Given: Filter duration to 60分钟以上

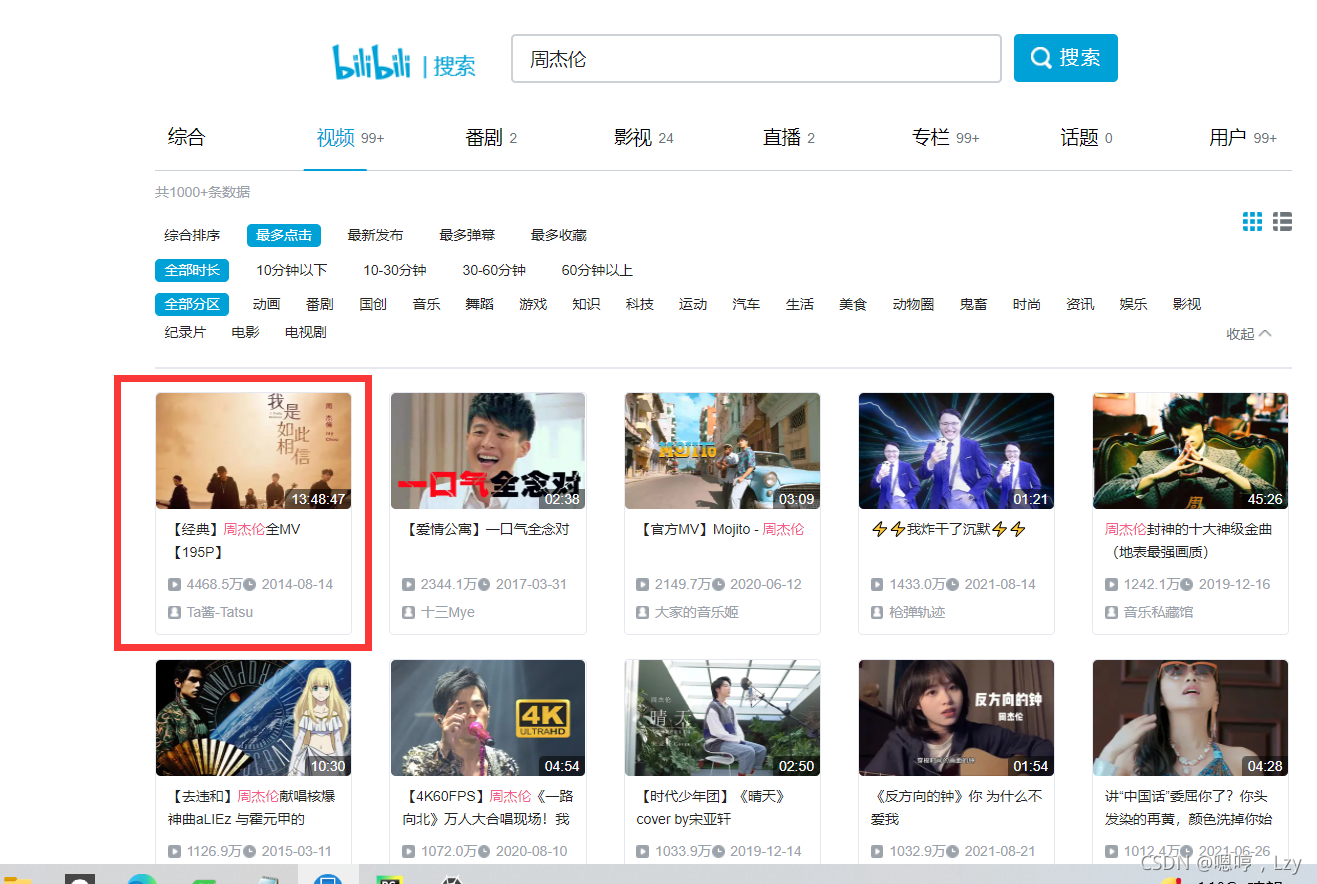Looking at the screenshot, I should click(597, 270).
